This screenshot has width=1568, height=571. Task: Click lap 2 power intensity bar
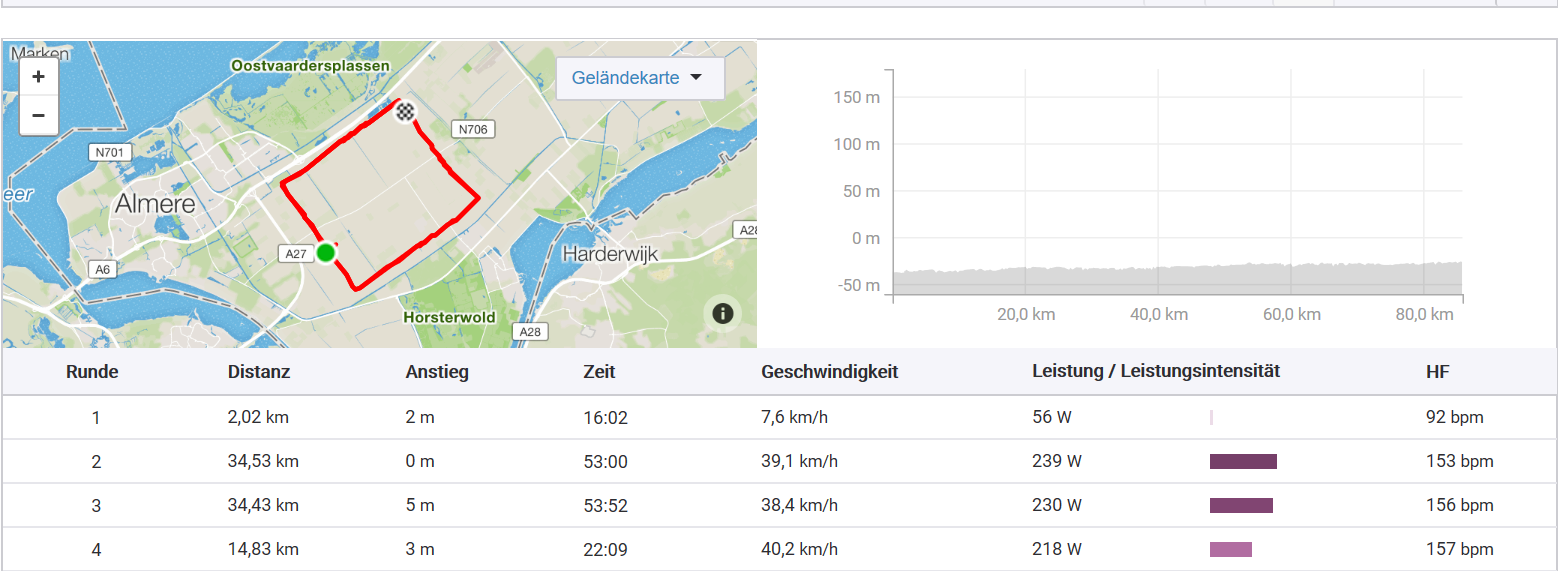(x=1243, y=462)
